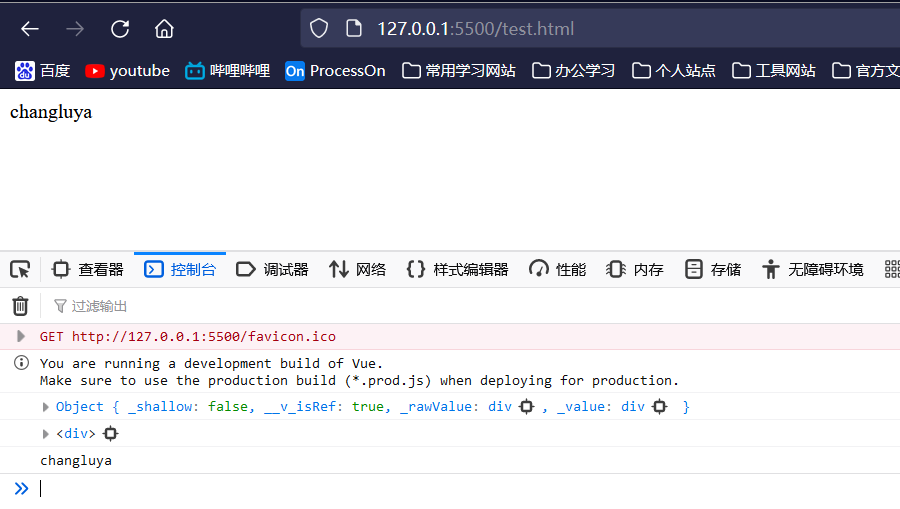
Task: Reload the current page
Action: (x=120, y=29)
